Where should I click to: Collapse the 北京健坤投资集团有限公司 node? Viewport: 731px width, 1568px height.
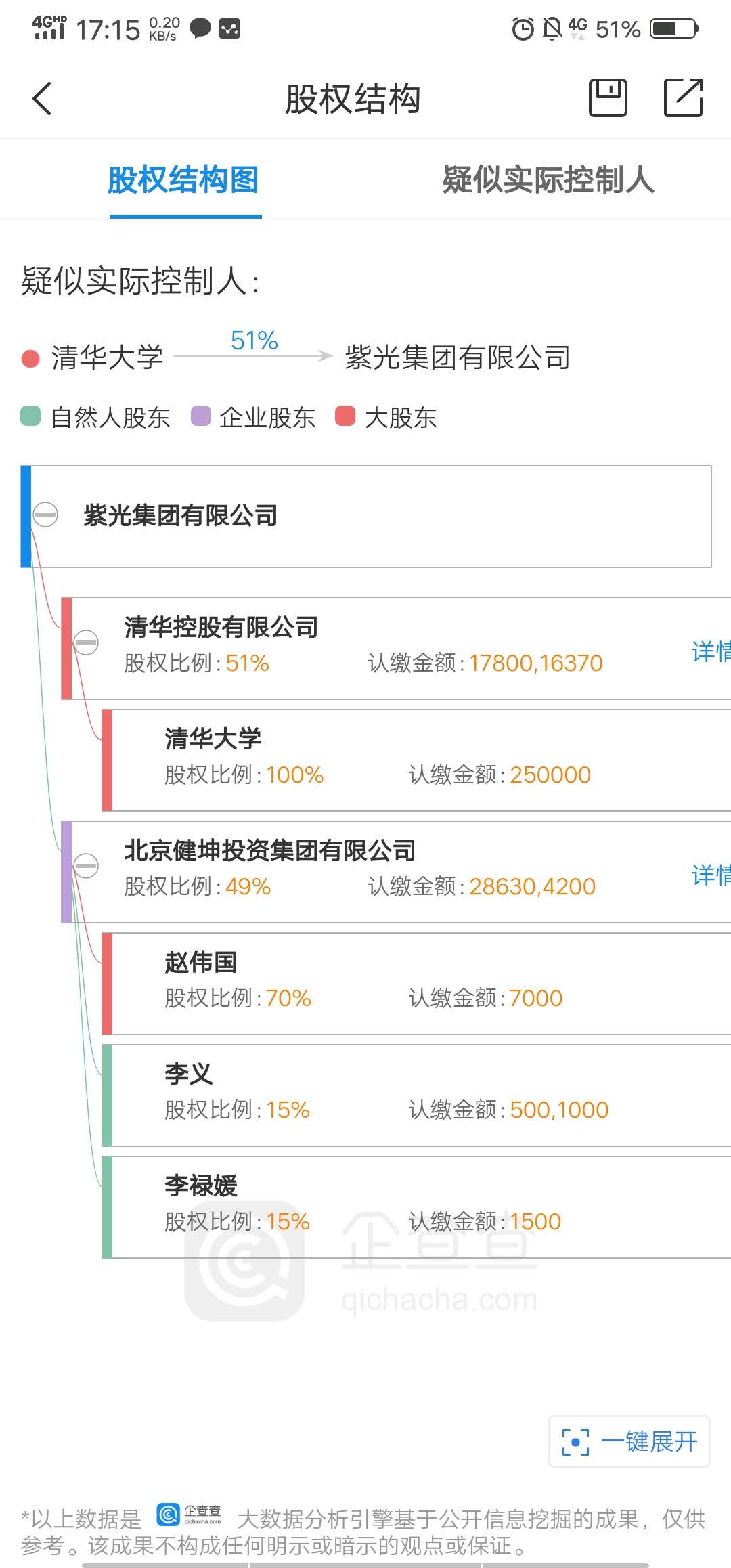[86, 865]
